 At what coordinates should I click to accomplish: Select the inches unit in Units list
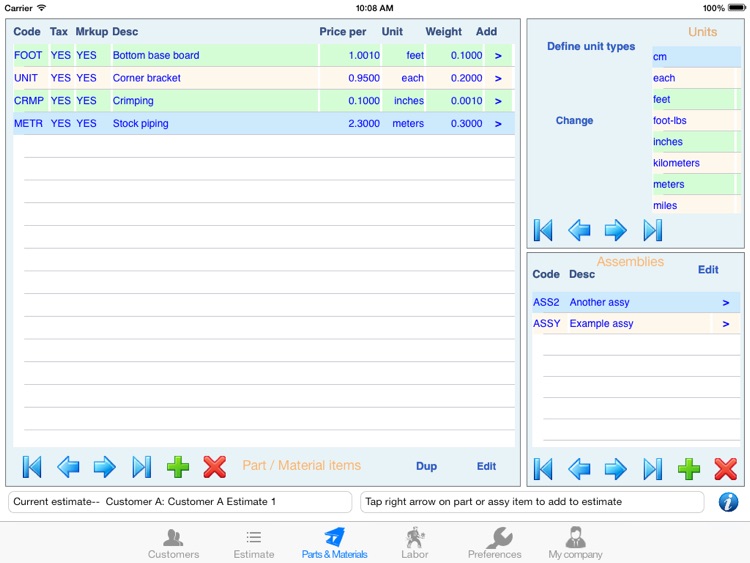[696, 142]
